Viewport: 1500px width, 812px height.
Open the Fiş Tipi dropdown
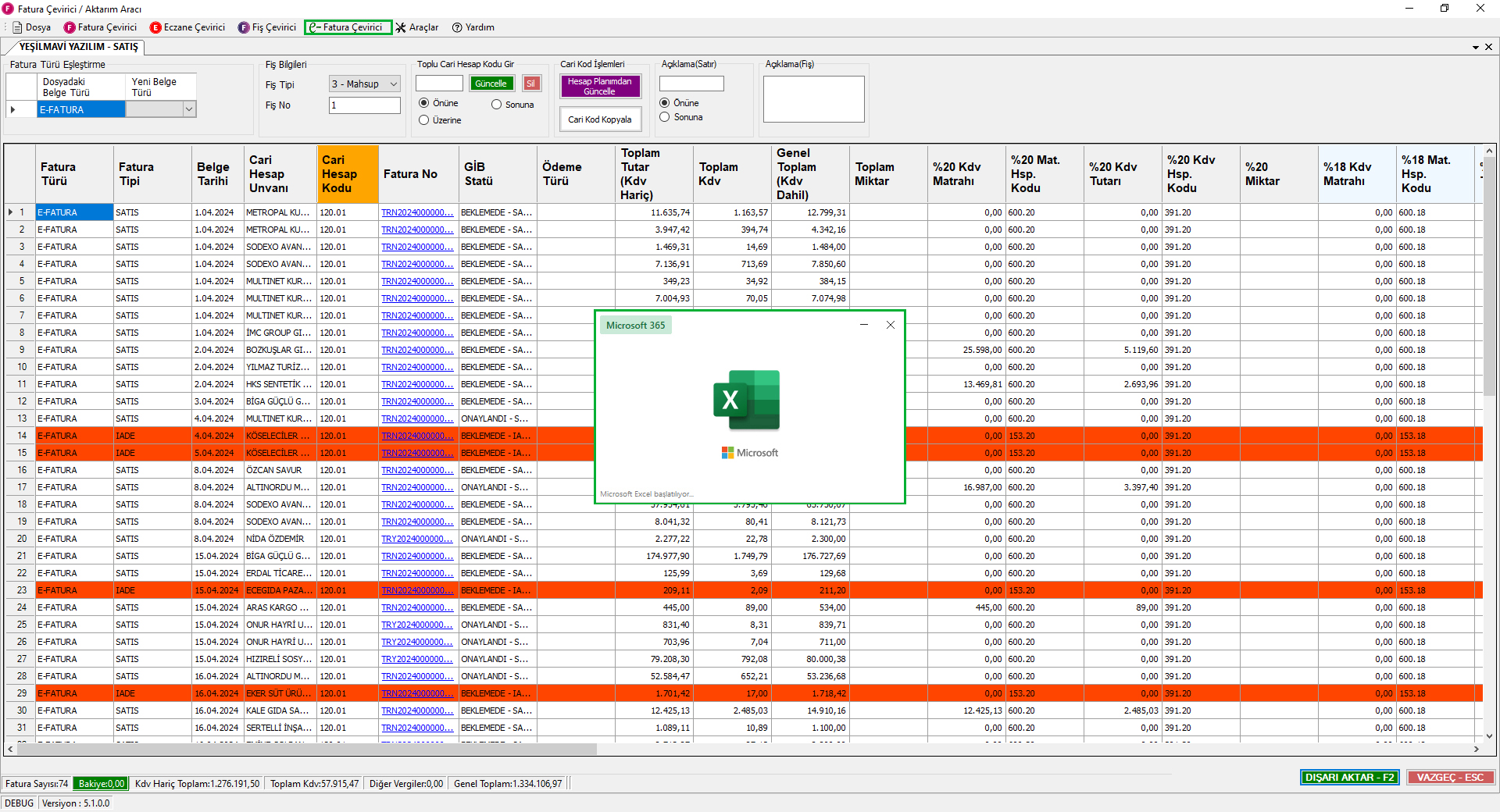coord(393,84)
